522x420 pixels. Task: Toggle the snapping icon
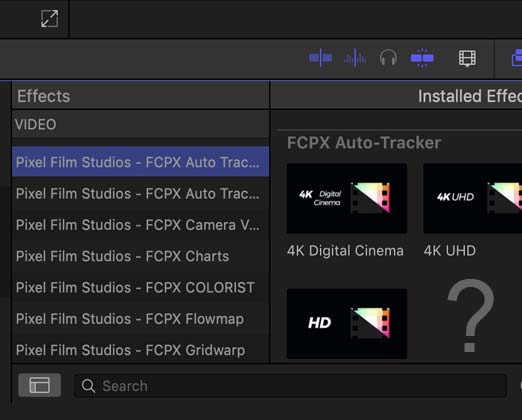click(x=422, y=58)
